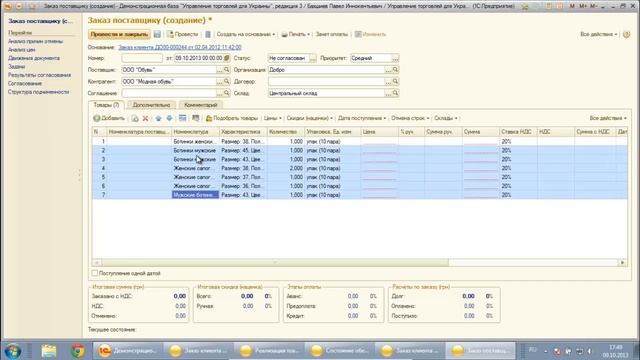
Task: Open Структура подчиненности in sidebar
Action: (x=38, y=92)
